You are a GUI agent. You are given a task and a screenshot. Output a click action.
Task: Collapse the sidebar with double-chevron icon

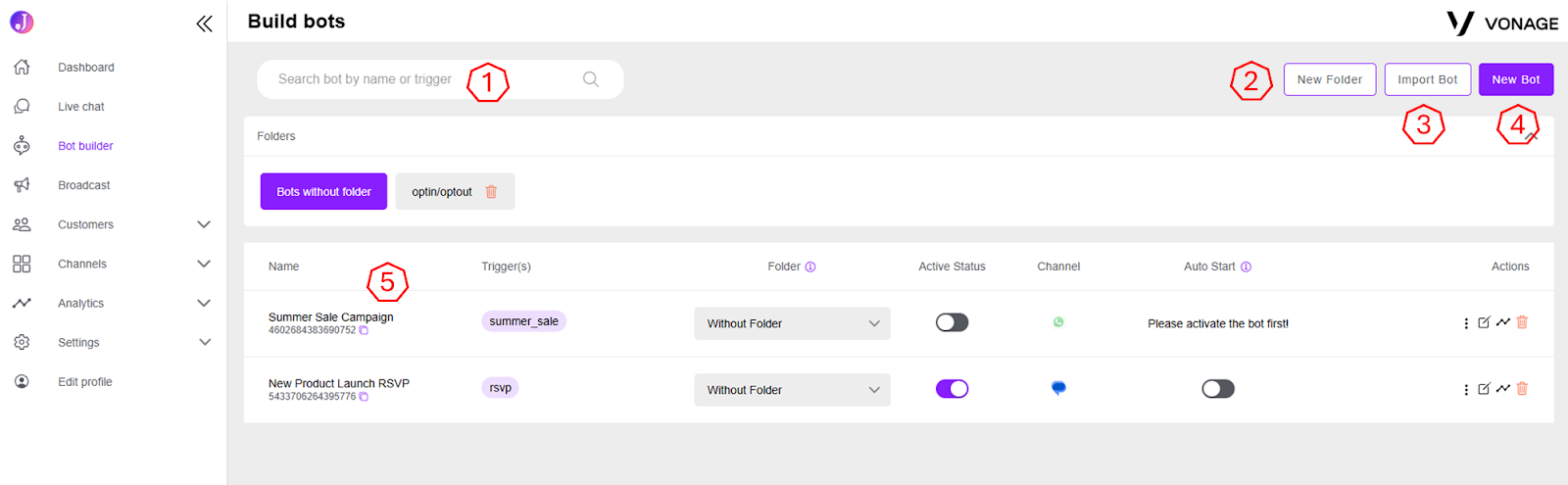(x=204, y=24)
